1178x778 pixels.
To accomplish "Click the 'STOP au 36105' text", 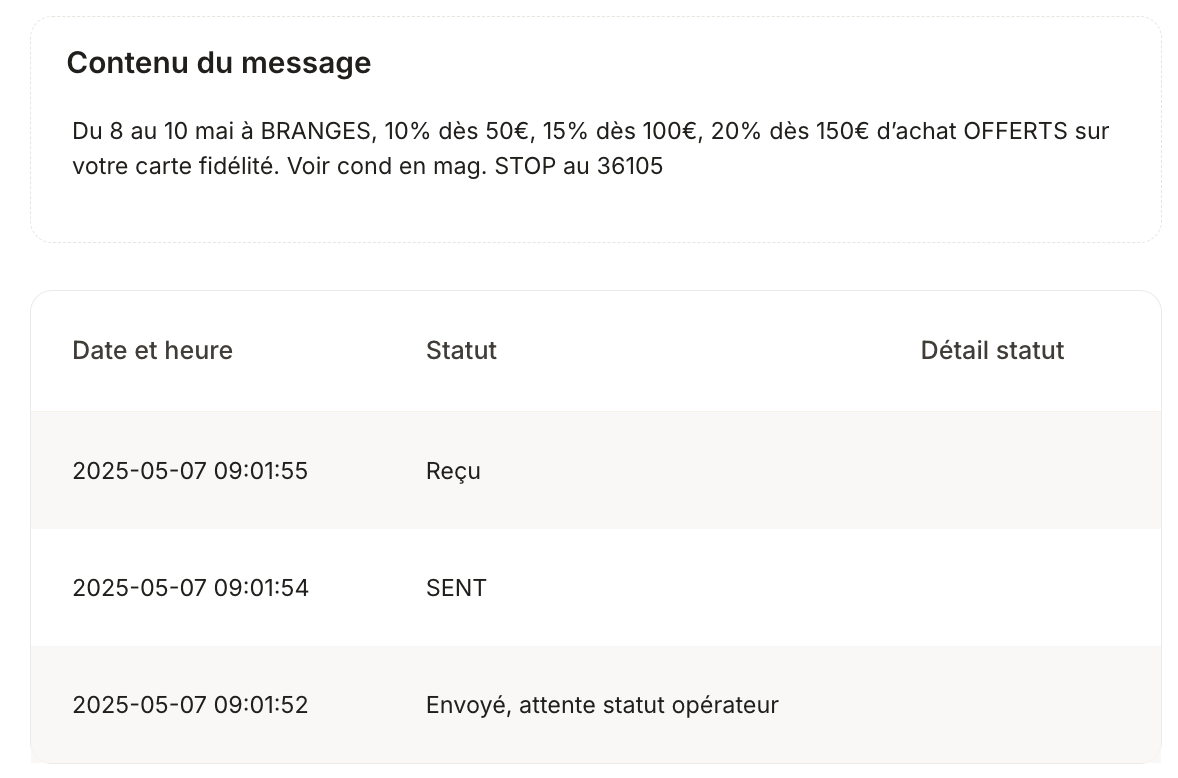I will 578,166.
